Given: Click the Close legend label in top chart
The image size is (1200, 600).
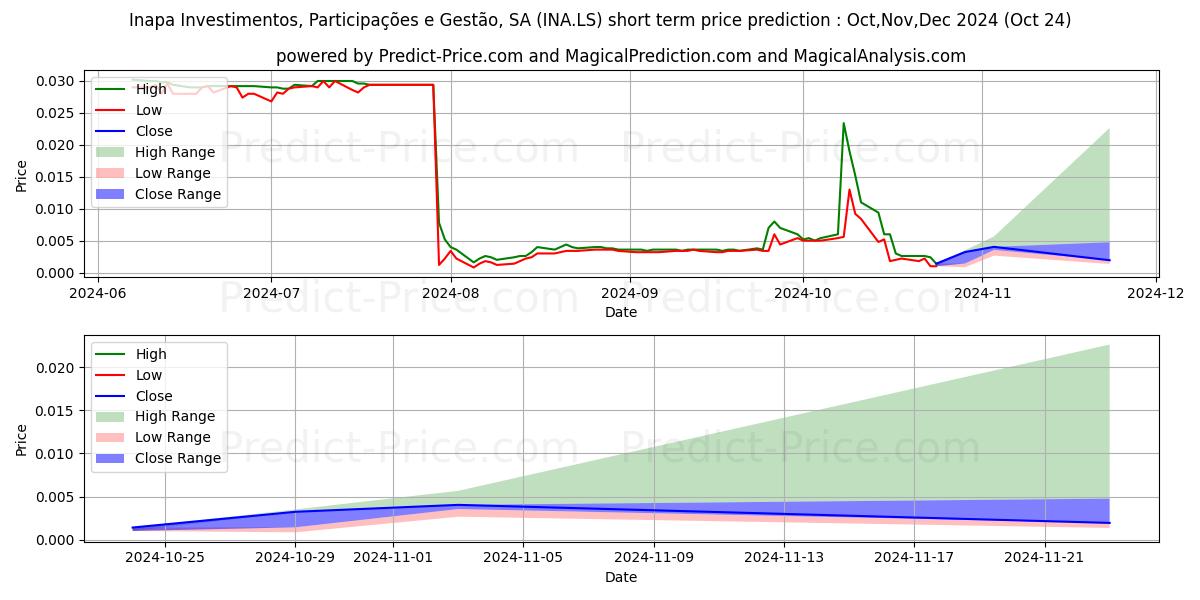Looking at the screenshot, I should coord(153,131).
